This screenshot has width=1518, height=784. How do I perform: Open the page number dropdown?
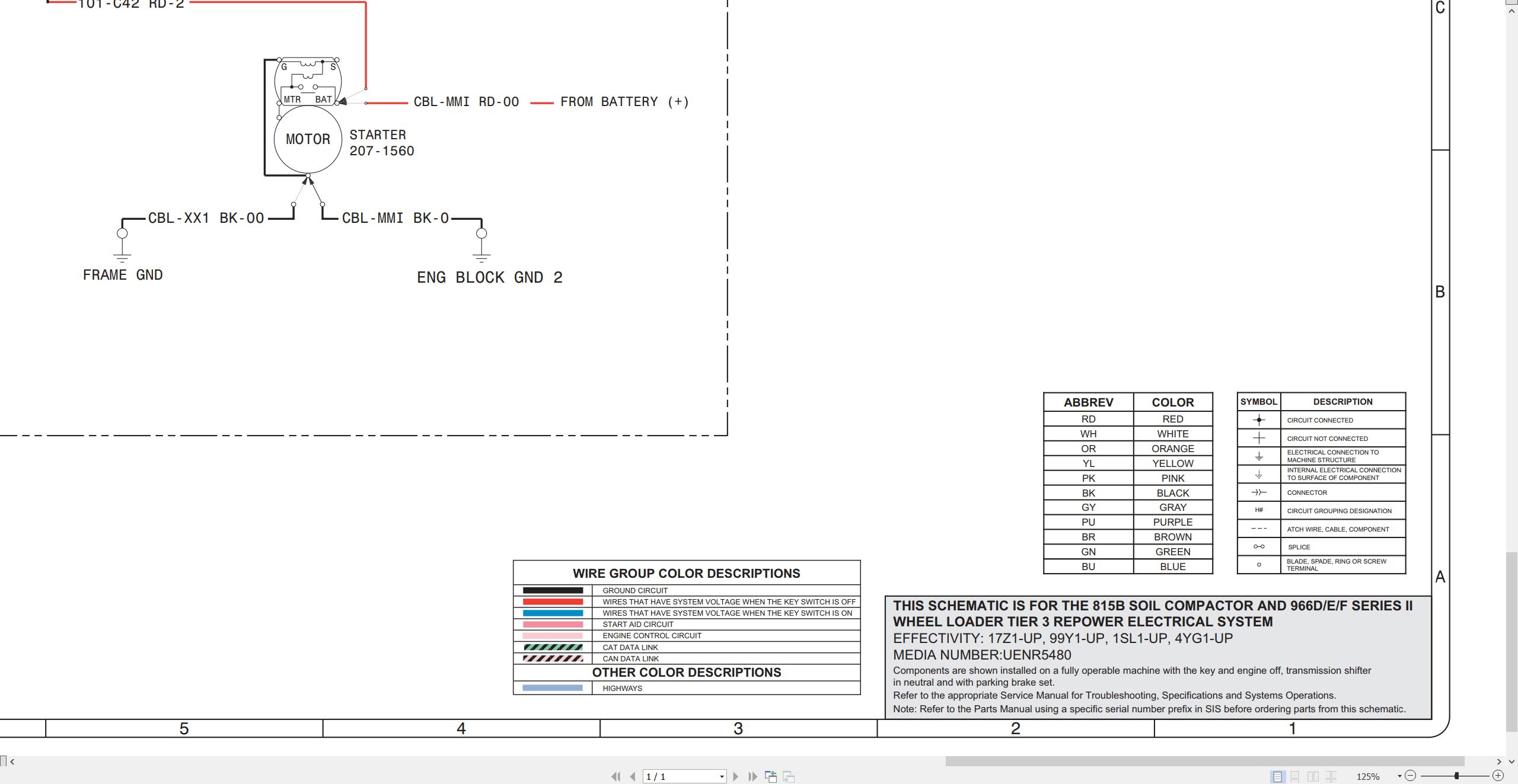point(722,777)
